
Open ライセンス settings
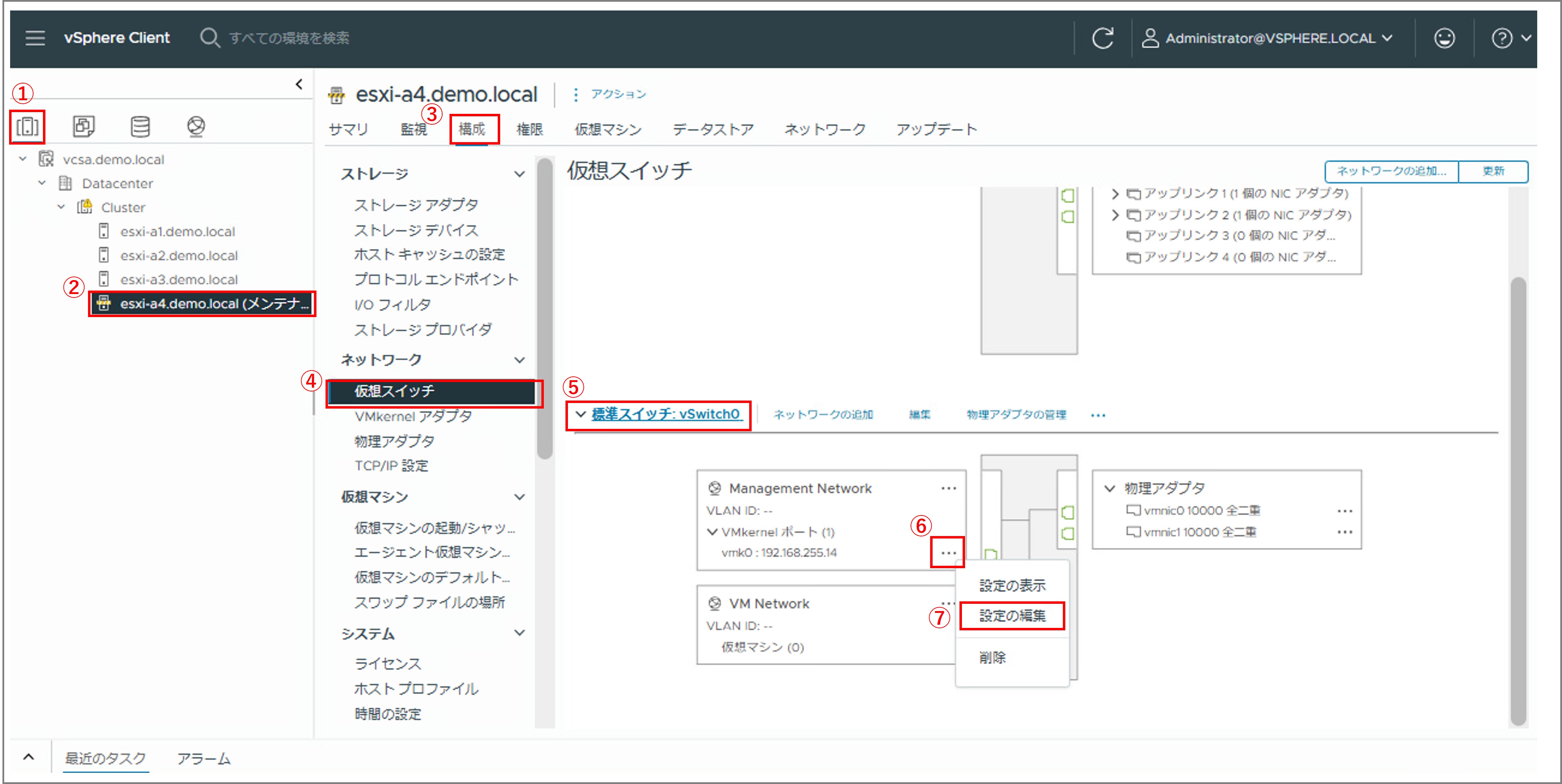click(387, 664)
